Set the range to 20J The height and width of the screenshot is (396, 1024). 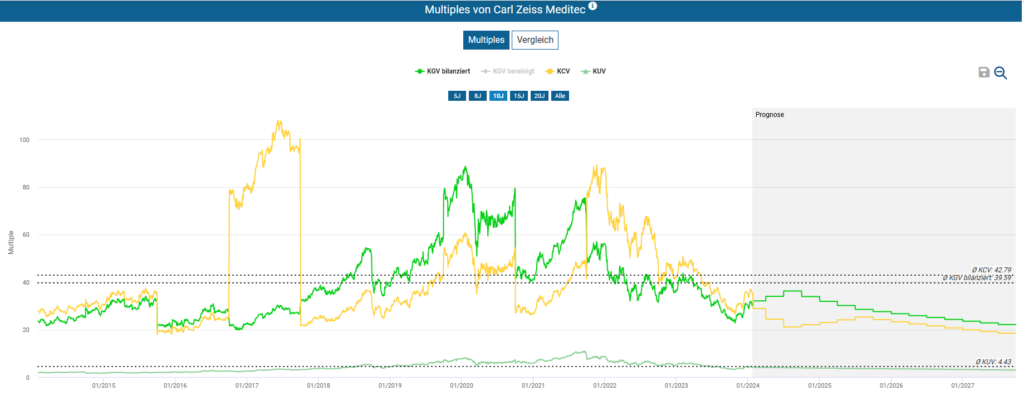[x=539, y=96]
